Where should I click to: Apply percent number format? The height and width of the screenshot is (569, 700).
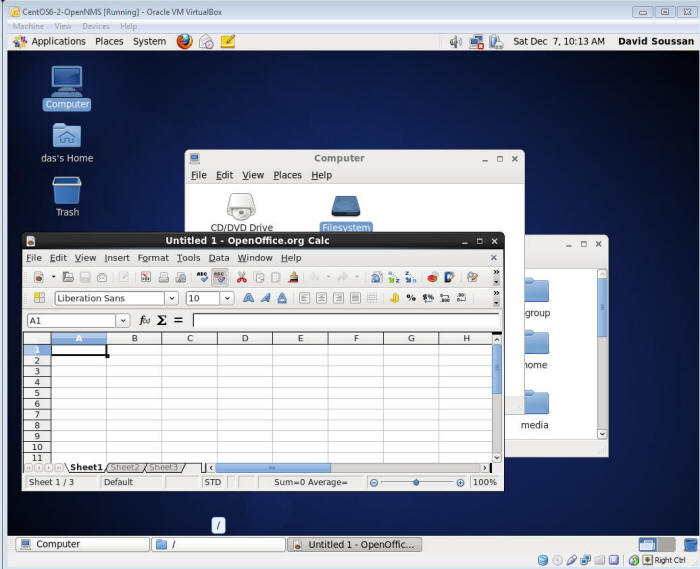pos(411,298)
